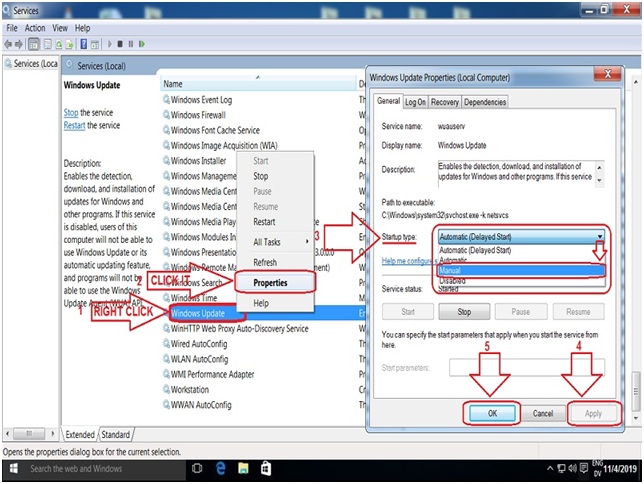
Task: Click the blue Help question-mark toolbar icon
Action: (x=83, y=44)
